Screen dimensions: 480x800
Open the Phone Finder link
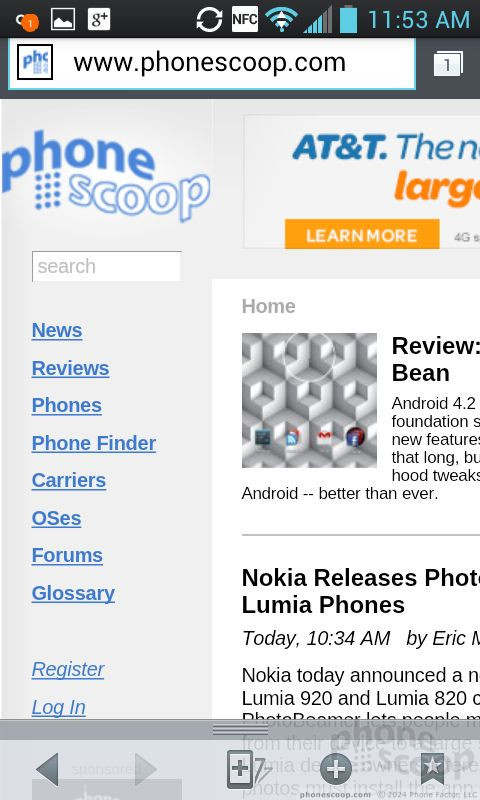coord(94,443)
